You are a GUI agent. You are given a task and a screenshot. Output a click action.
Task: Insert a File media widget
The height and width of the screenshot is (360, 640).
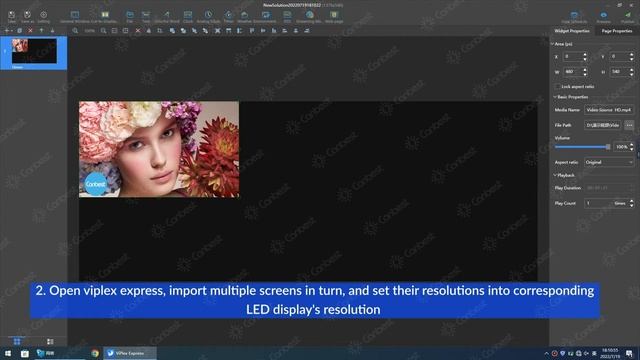point(129,16)
